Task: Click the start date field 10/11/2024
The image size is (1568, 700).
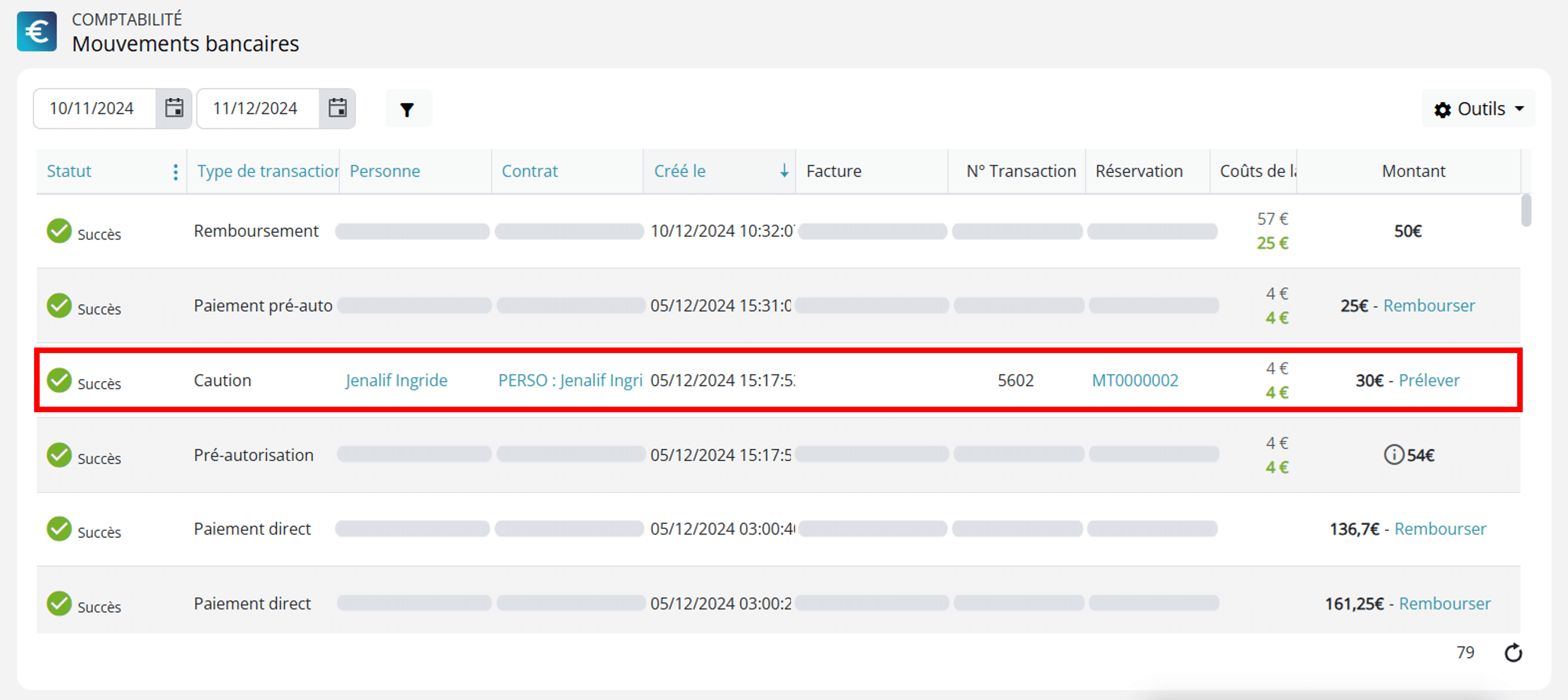Action: [95, 108]
